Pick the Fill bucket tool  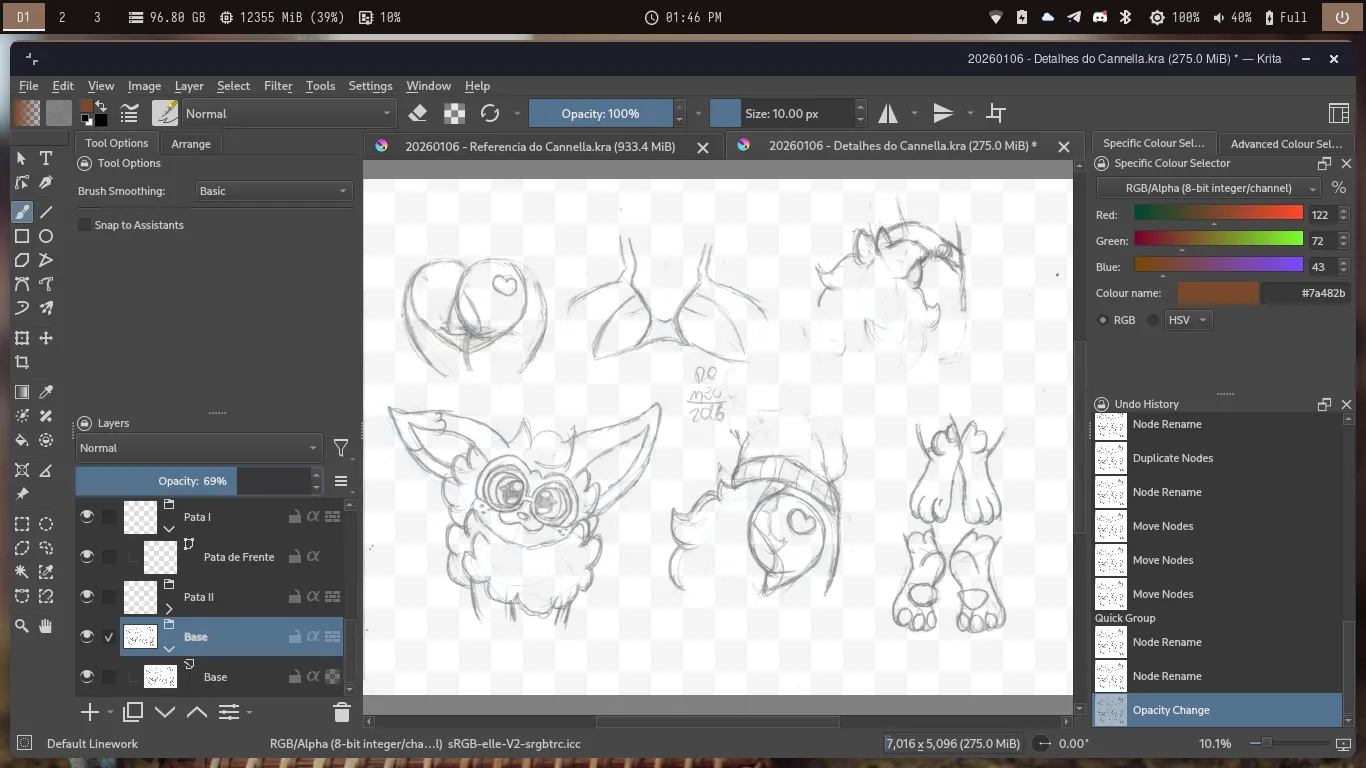tap(22, 440)
